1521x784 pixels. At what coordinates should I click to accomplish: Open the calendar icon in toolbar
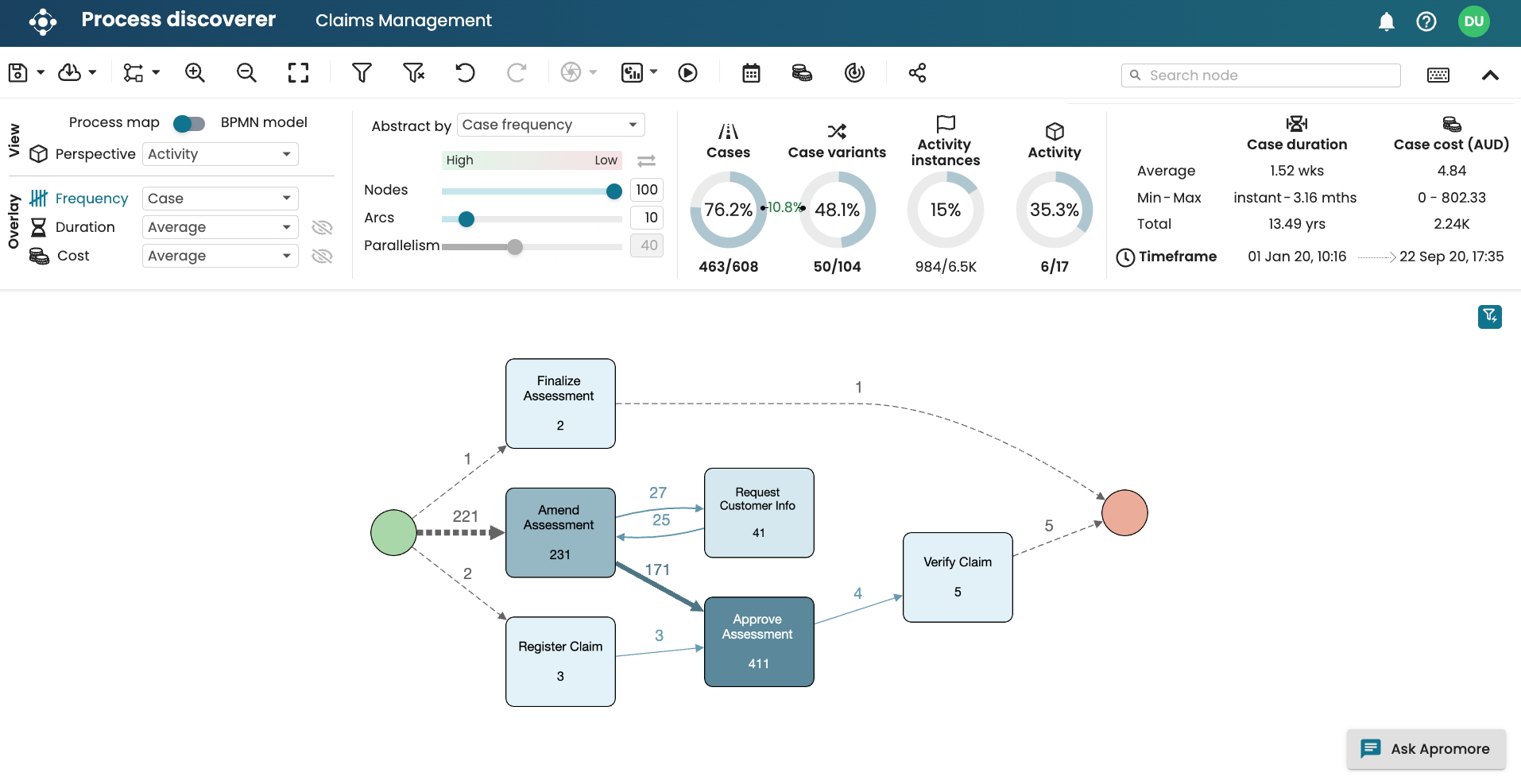[x=751, y=73]
